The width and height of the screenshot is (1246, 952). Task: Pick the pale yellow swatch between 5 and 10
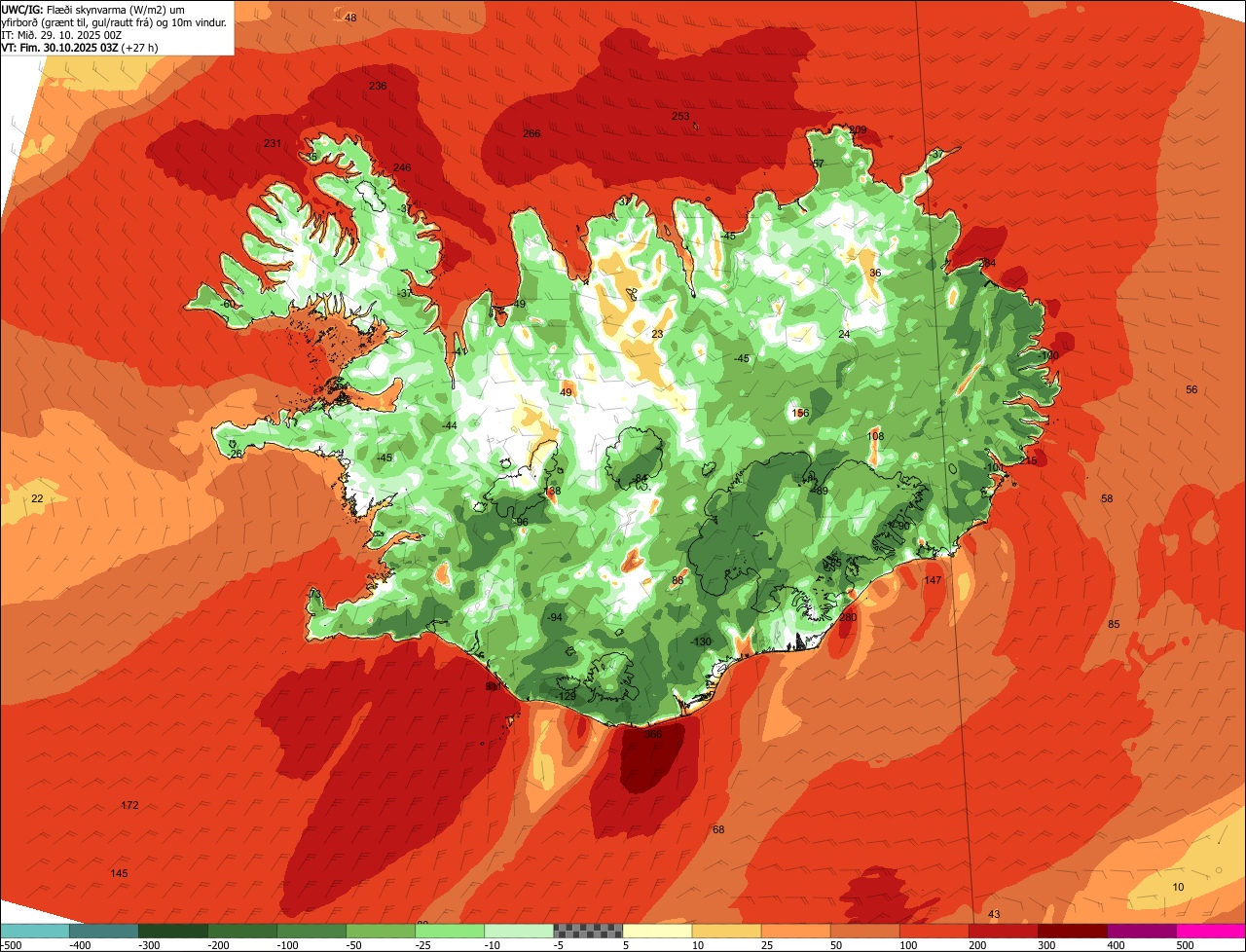pos(657,931)
